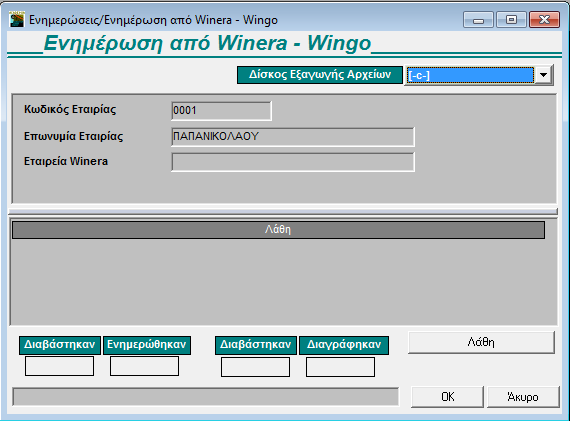The width and height of the screenshot is (570, 421).
Task: Click the application icon in the title bar
Action: coord(17,19)
